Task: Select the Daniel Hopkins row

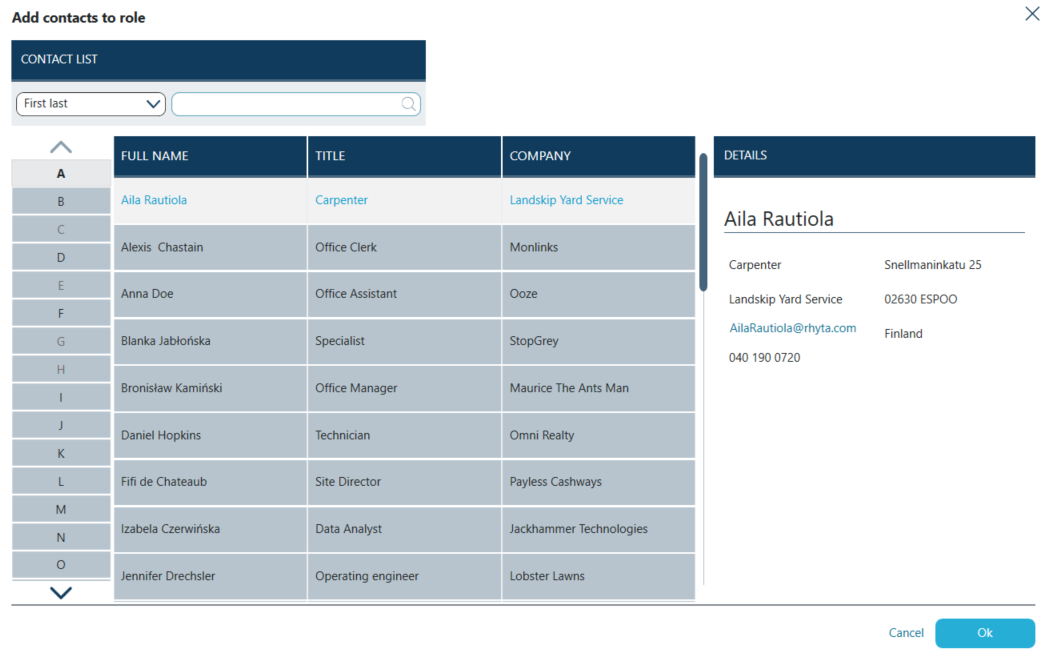Action: 161,435
